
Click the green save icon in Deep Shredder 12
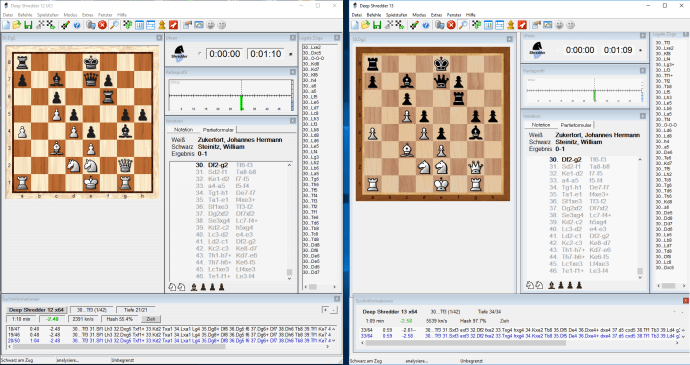[28, 25]
